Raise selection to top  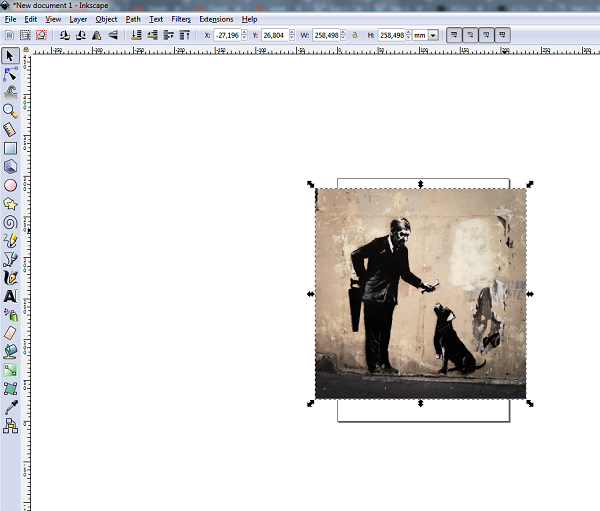click(x=184, y=35)
